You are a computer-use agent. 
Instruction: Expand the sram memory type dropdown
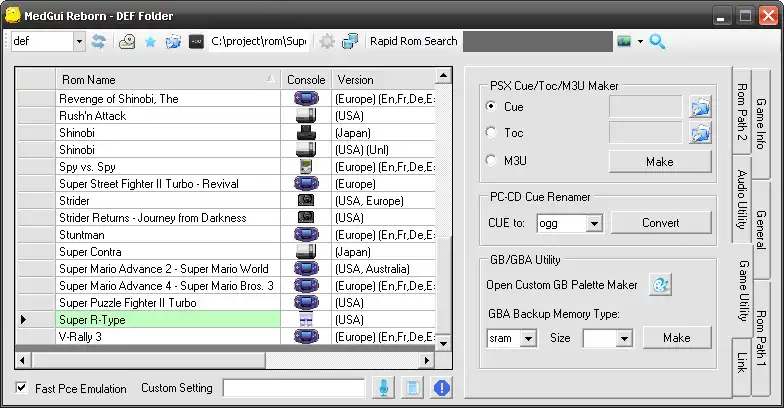tap(528, 338)
